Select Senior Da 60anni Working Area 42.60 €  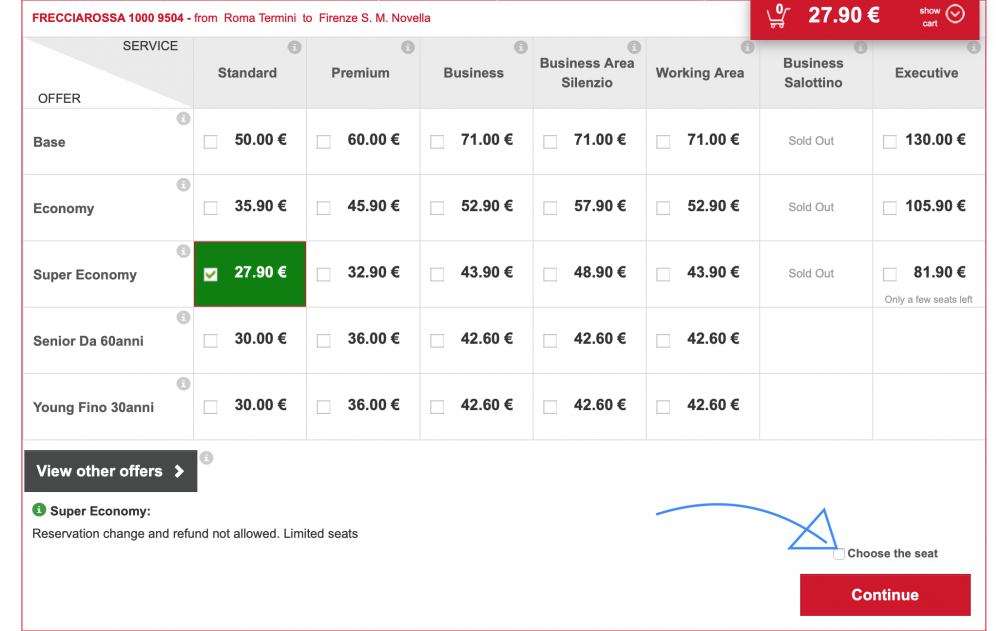pos(663,341)
